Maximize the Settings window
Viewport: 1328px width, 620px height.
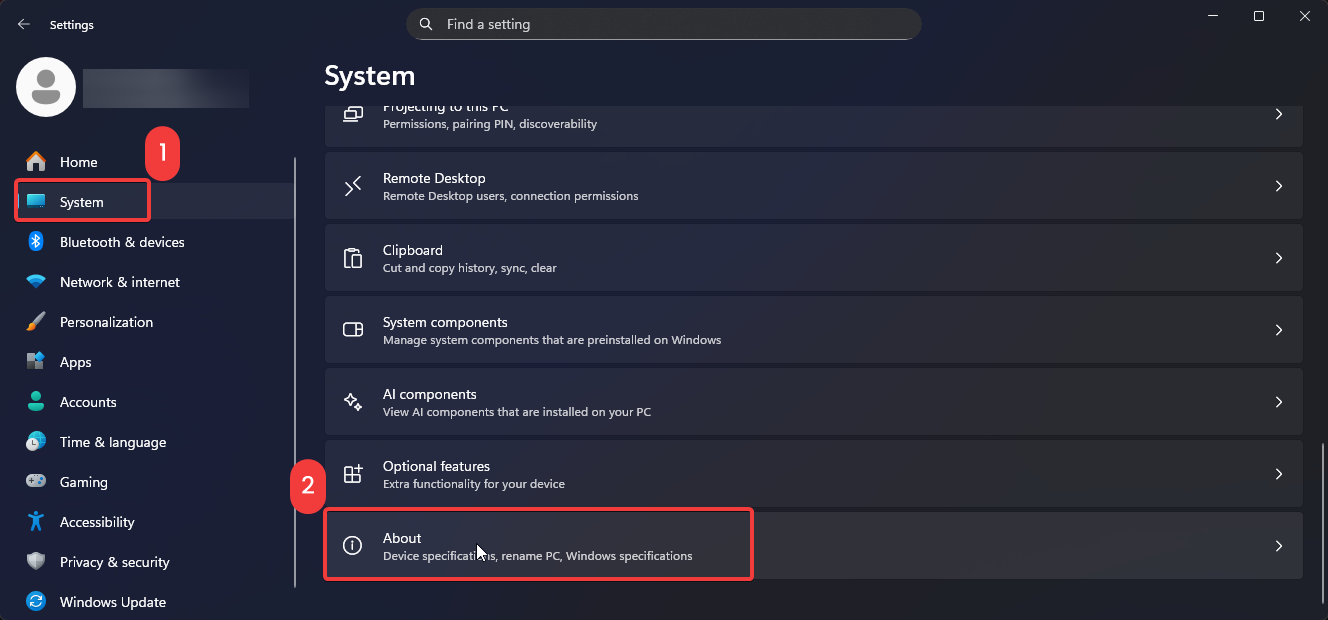pyautogui.click(x=1259, y=16)
